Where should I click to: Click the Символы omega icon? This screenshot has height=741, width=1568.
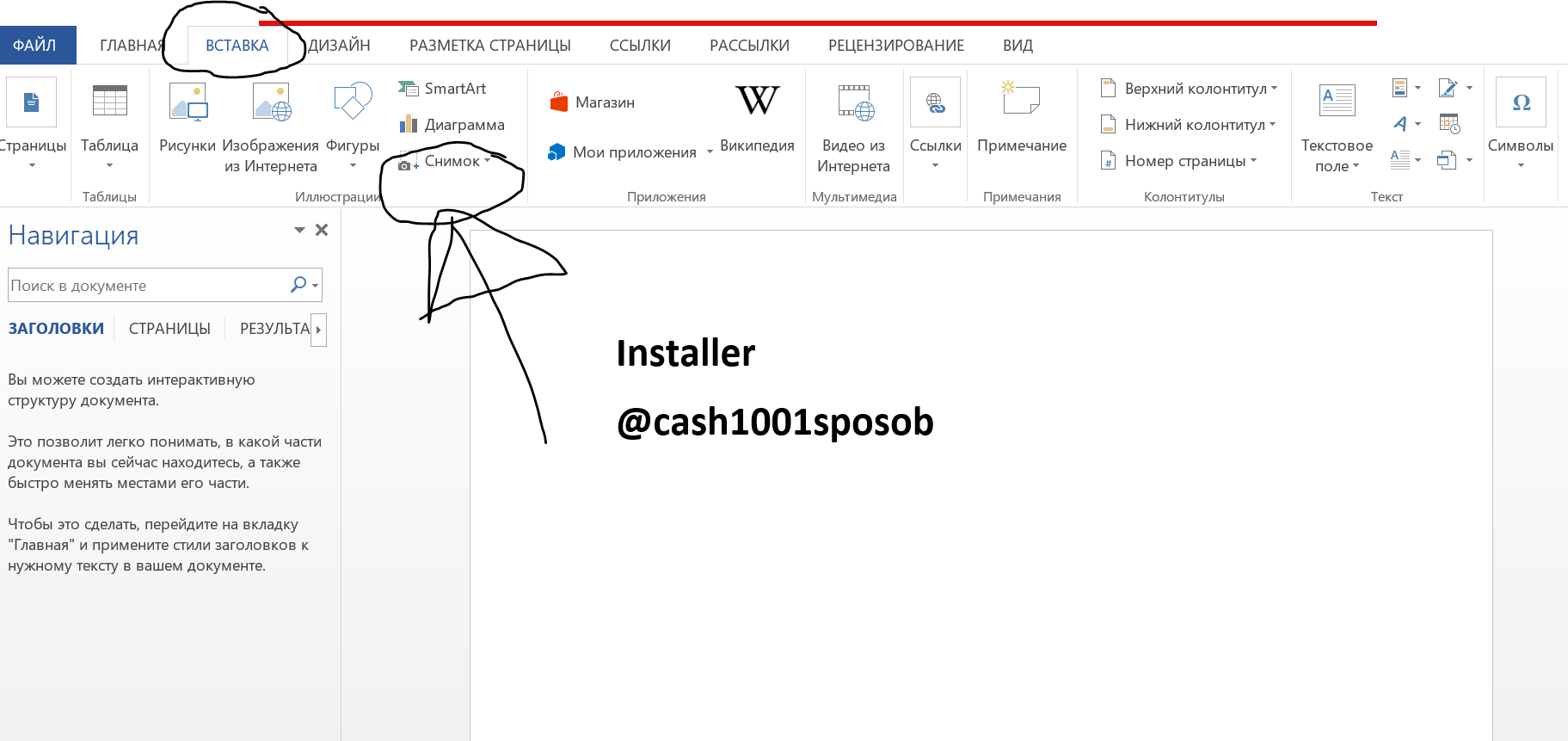click(x=1521, y=102)
